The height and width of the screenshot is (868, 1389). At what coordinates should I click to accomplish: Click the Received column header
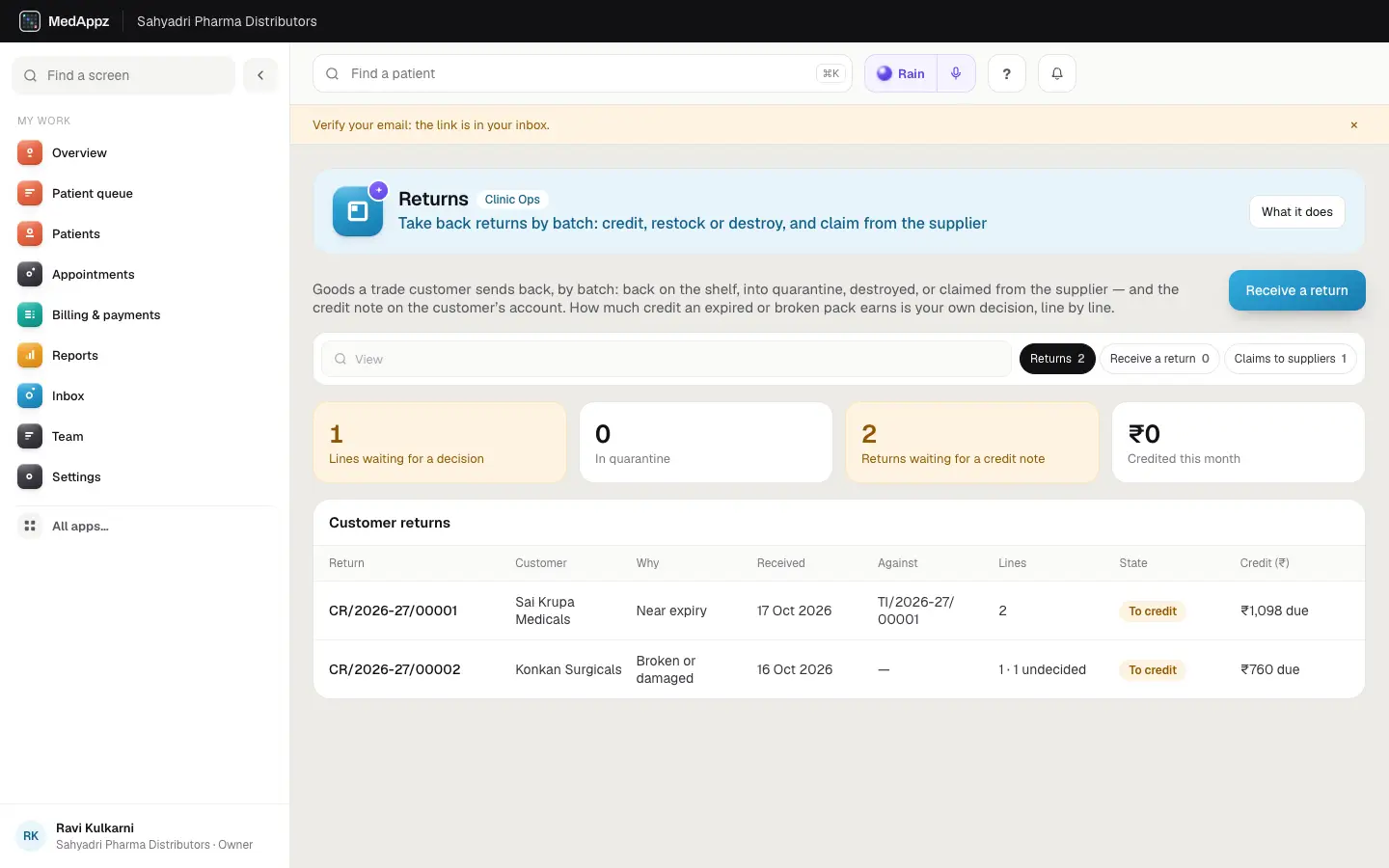[780, 563]
